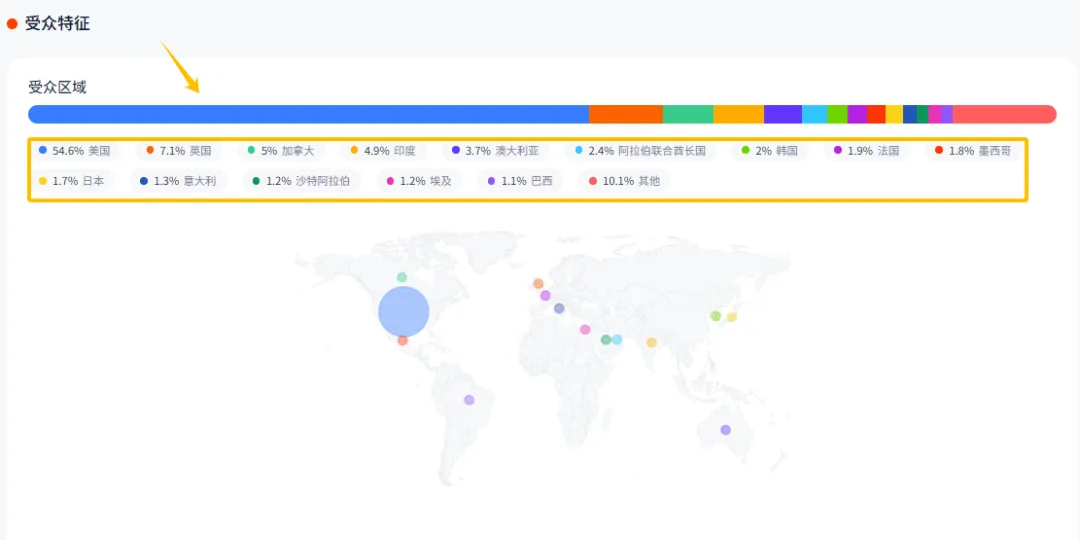Click the 受众区域 card title

tap(57, 87)
